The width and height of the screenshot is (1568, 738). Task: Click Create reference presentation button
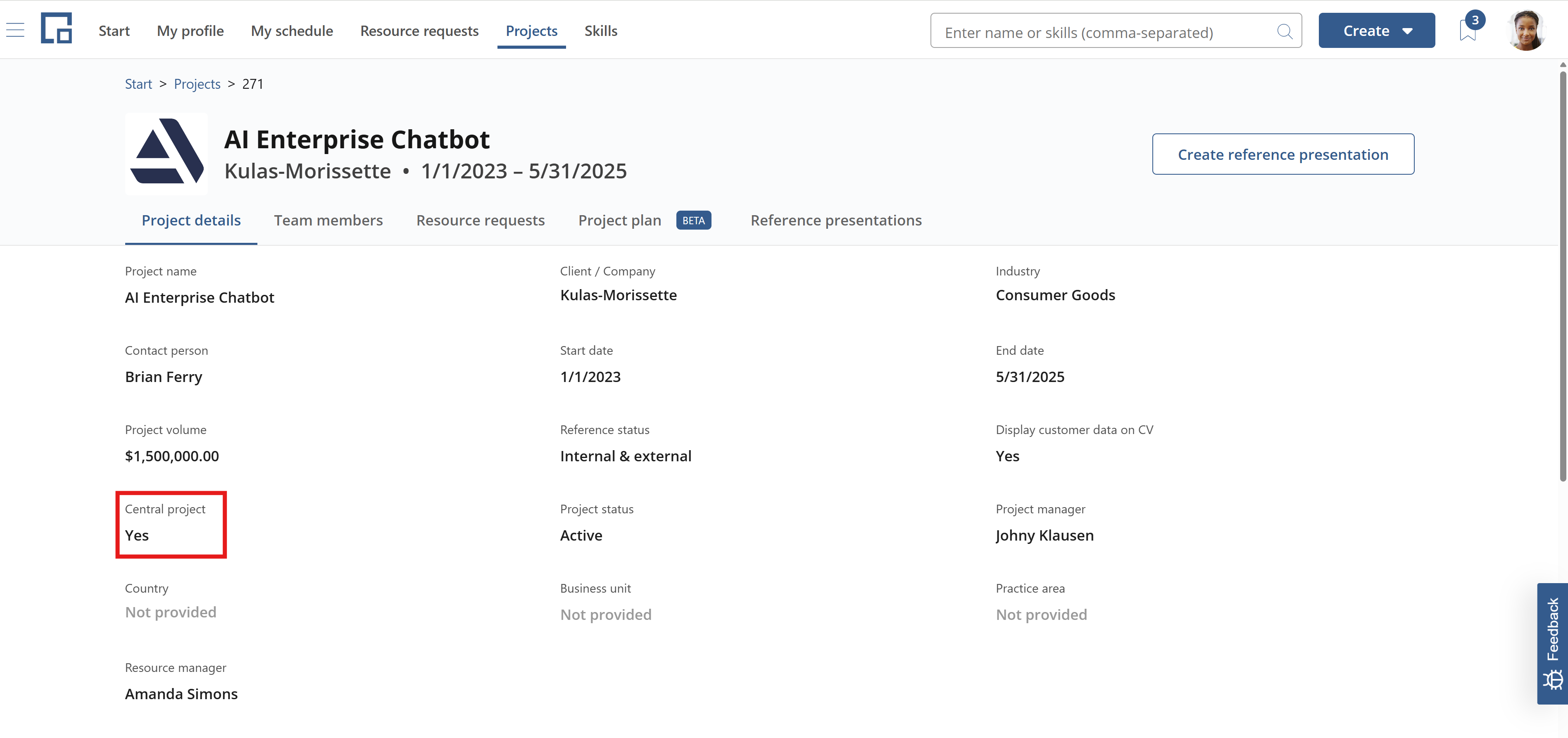(1282, 154)
